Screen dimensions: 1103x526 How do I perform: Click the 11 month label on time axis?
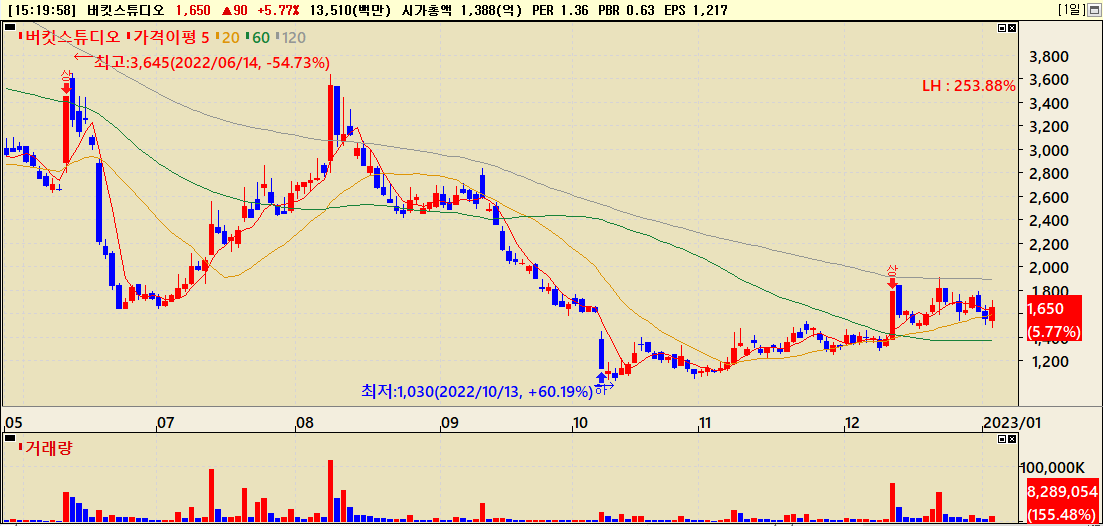click(x=706, y=423)
